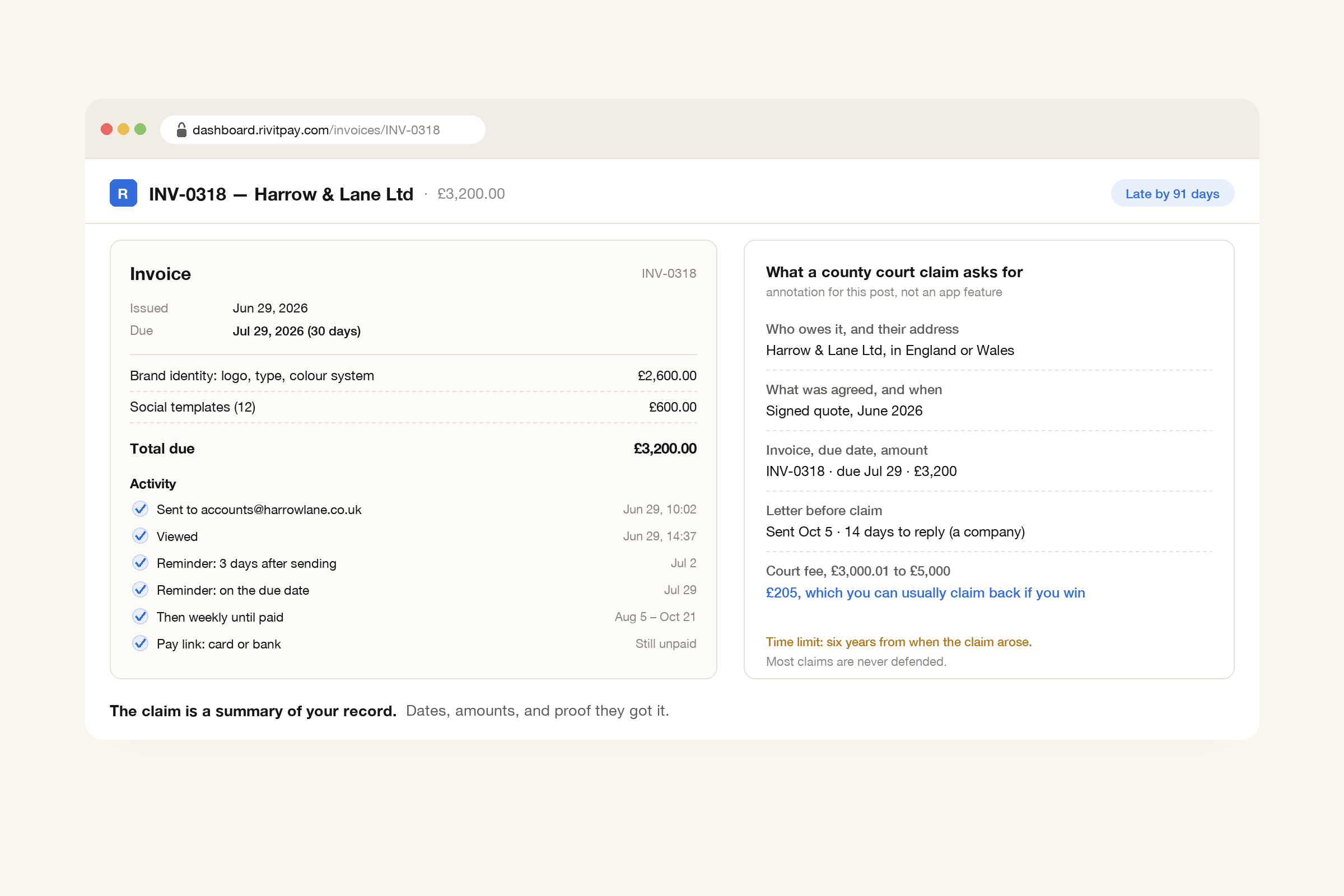Click check icon for 'Reminder: on the due date'
Viewport: 1344px width, 896px height.
140,589
